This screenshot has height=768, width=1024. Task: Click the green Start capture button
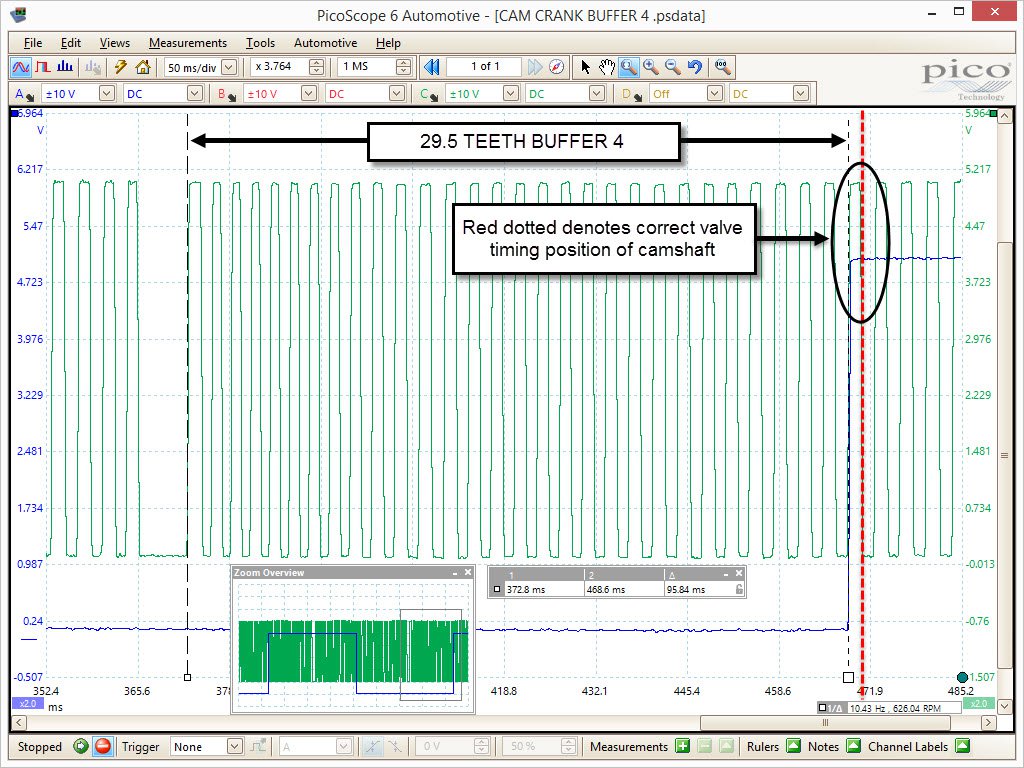click(81, 746)
